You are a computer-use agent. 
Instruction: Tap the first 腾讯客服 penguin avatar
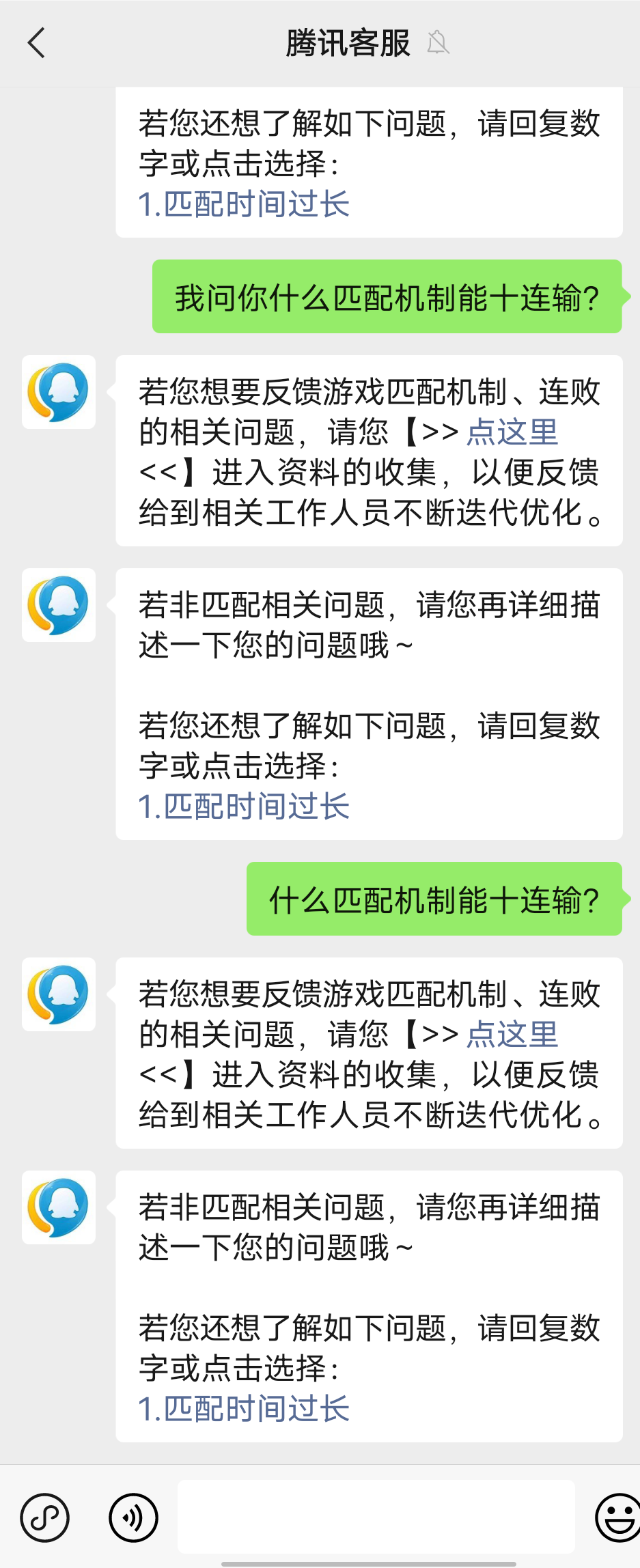coord(59,392)
